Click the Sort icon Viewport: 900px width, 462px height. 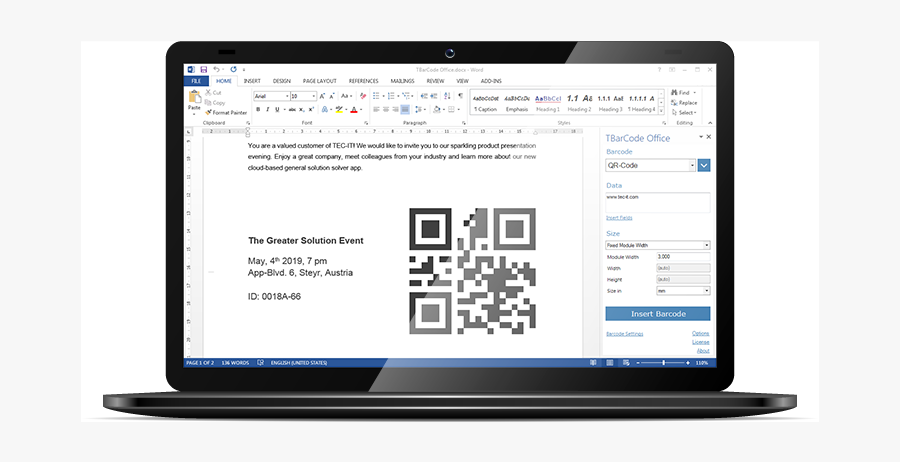click(447, 96)
